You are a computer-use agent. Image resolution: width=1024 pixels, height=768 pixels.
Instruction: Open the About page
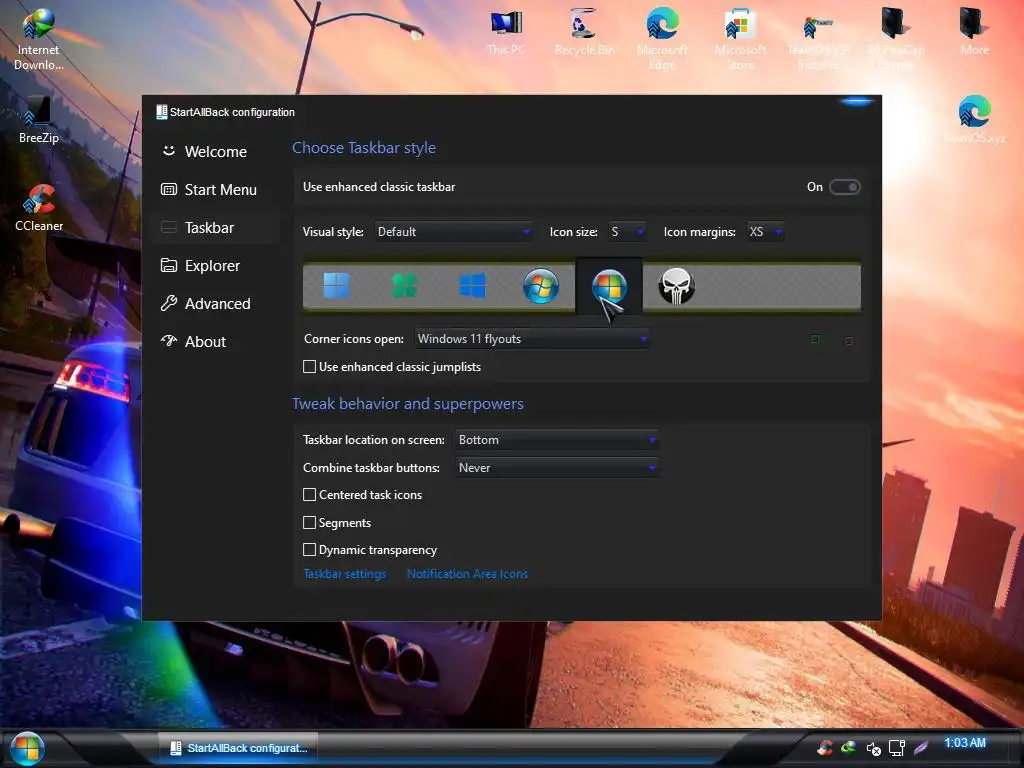point(216,342)
